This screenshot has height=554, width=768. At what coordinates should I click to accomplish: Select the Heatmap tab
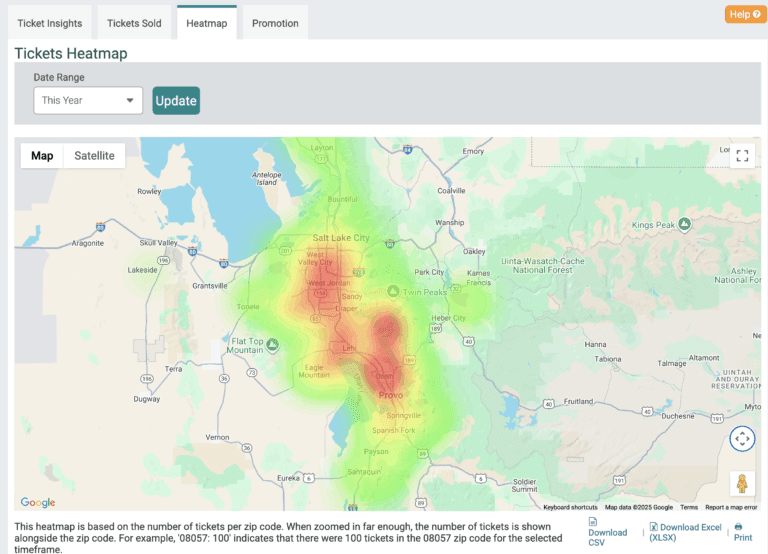pyautogui.click(x=207, y=23)
